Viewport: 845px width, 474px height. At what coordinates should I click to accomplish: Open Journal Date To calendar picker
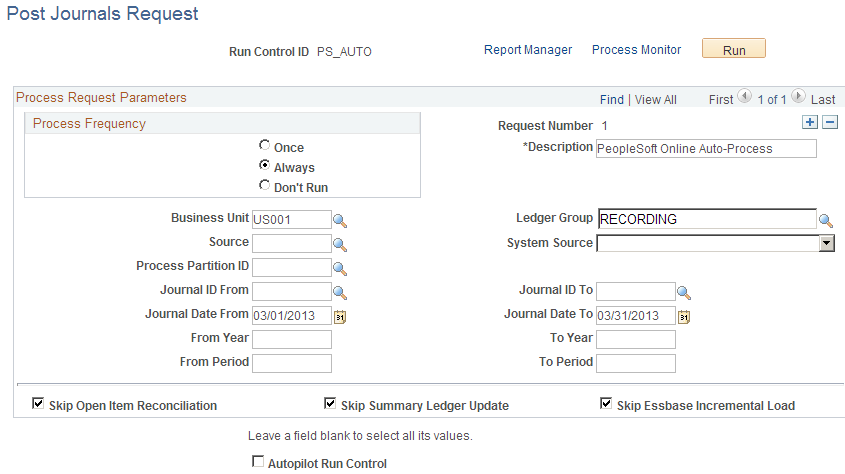683,317
